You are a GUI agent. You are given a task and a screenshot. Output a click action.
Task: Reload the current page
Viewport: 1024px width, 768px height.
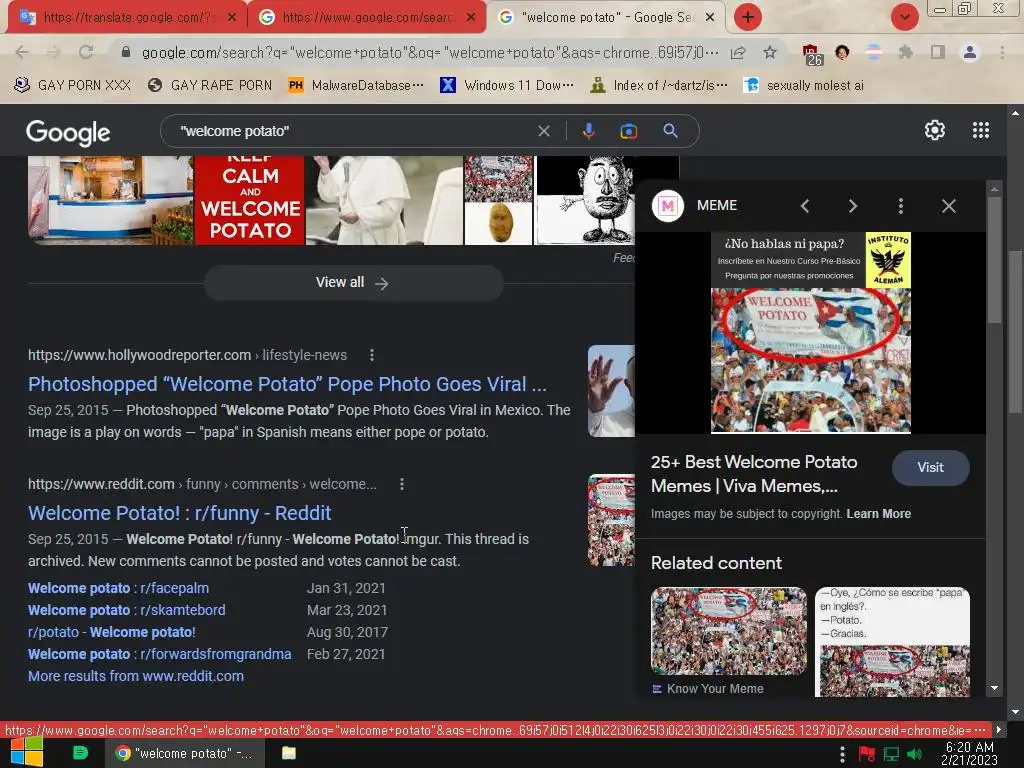(x=86, y=52)
